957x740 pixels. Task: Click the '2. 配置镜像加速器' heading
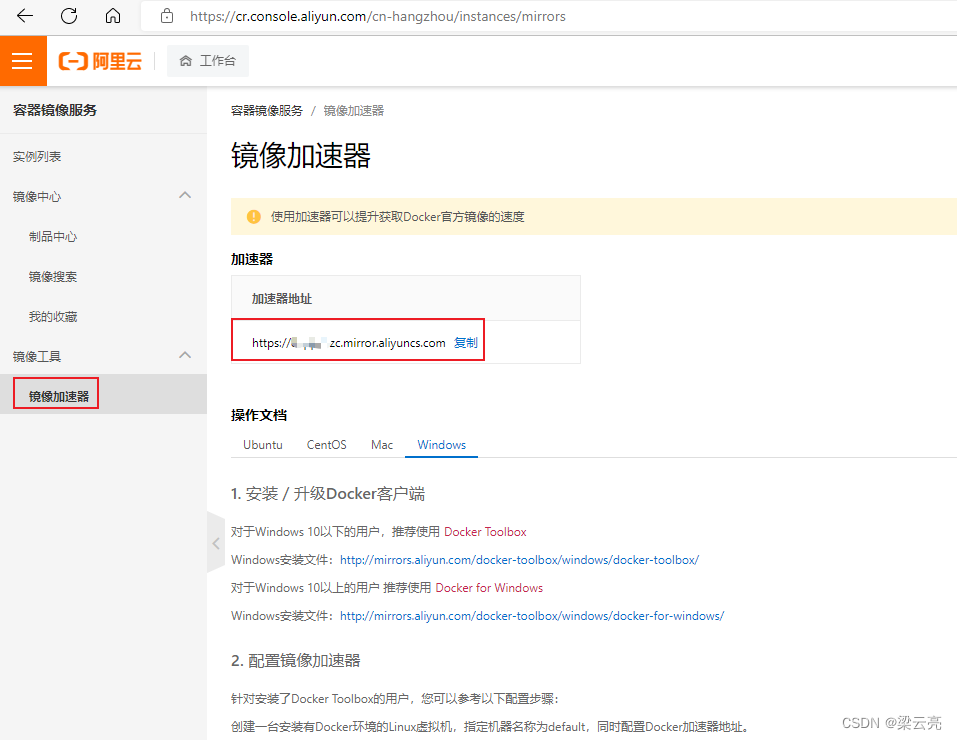(295, 660)
